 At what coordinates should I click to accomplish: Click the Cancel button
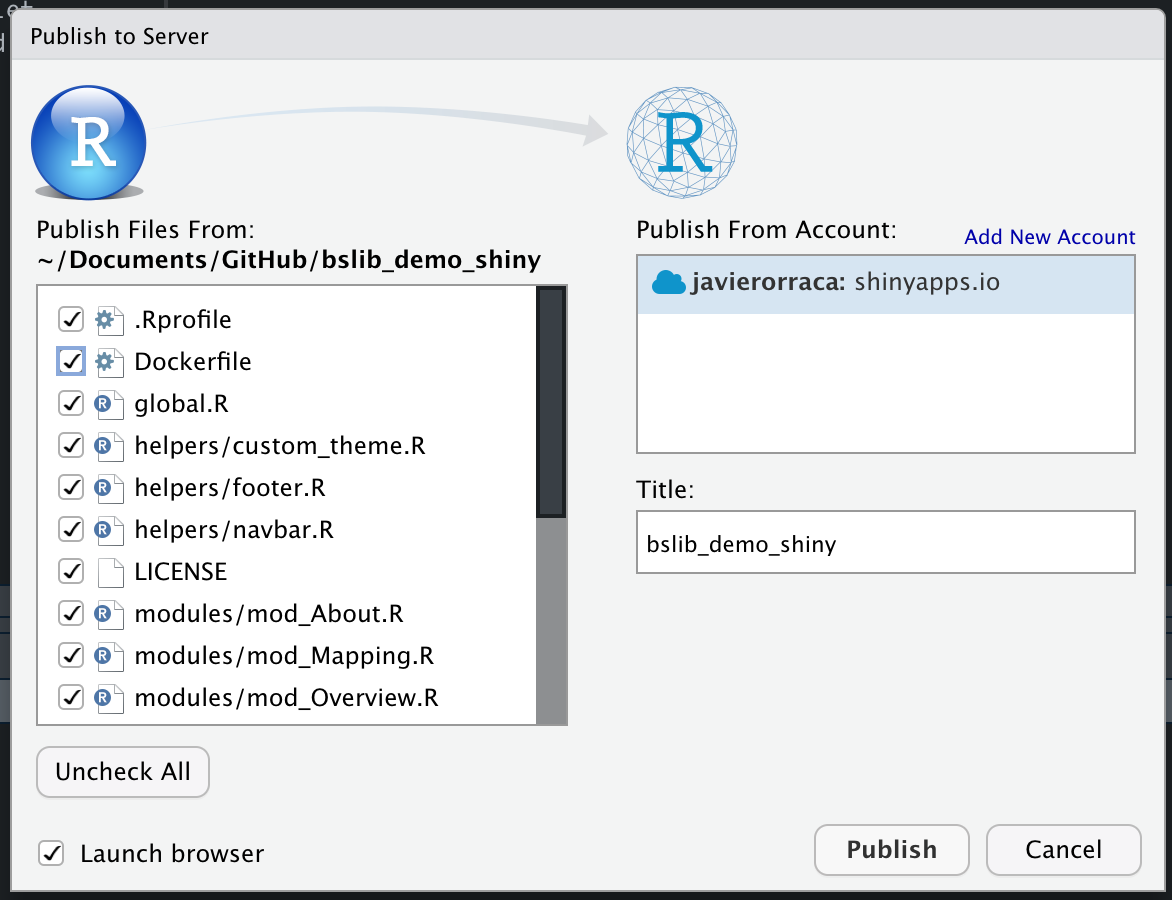(1064, 850)
